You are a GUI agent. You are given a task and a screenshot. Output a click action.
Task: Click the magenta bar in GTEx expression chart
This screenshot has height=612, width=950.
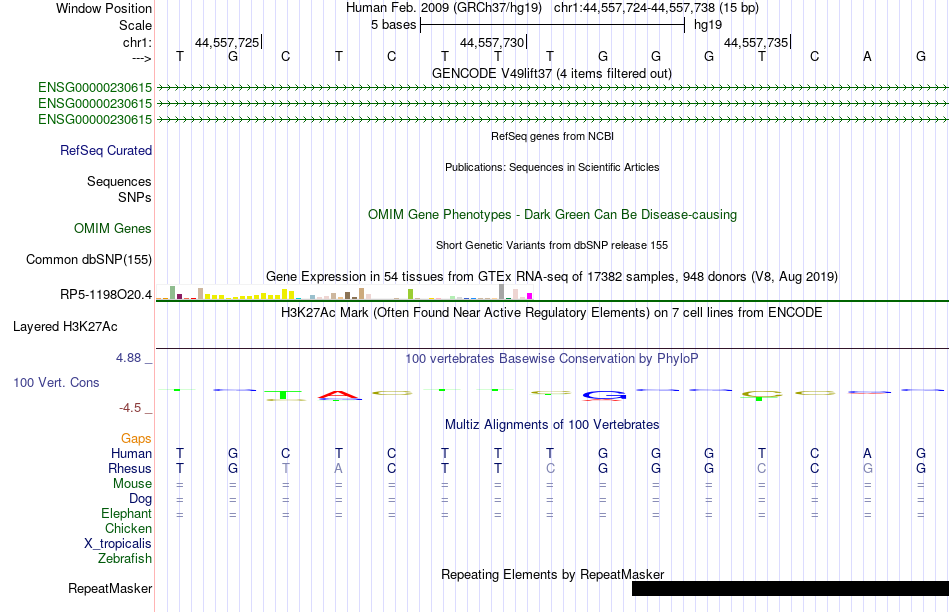530,296
